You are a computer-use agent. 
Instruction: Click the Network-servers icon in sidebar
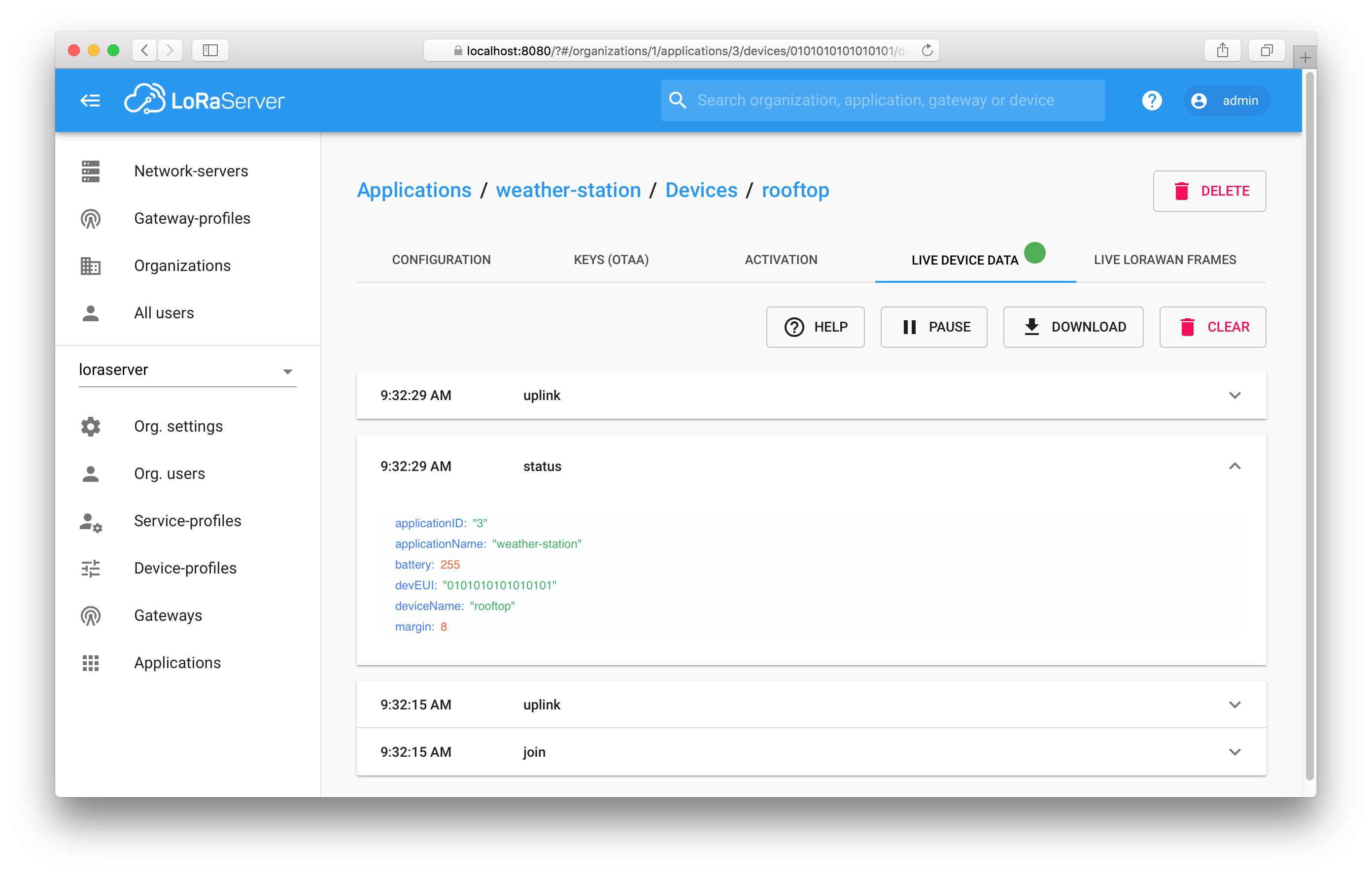coord(91,171)
